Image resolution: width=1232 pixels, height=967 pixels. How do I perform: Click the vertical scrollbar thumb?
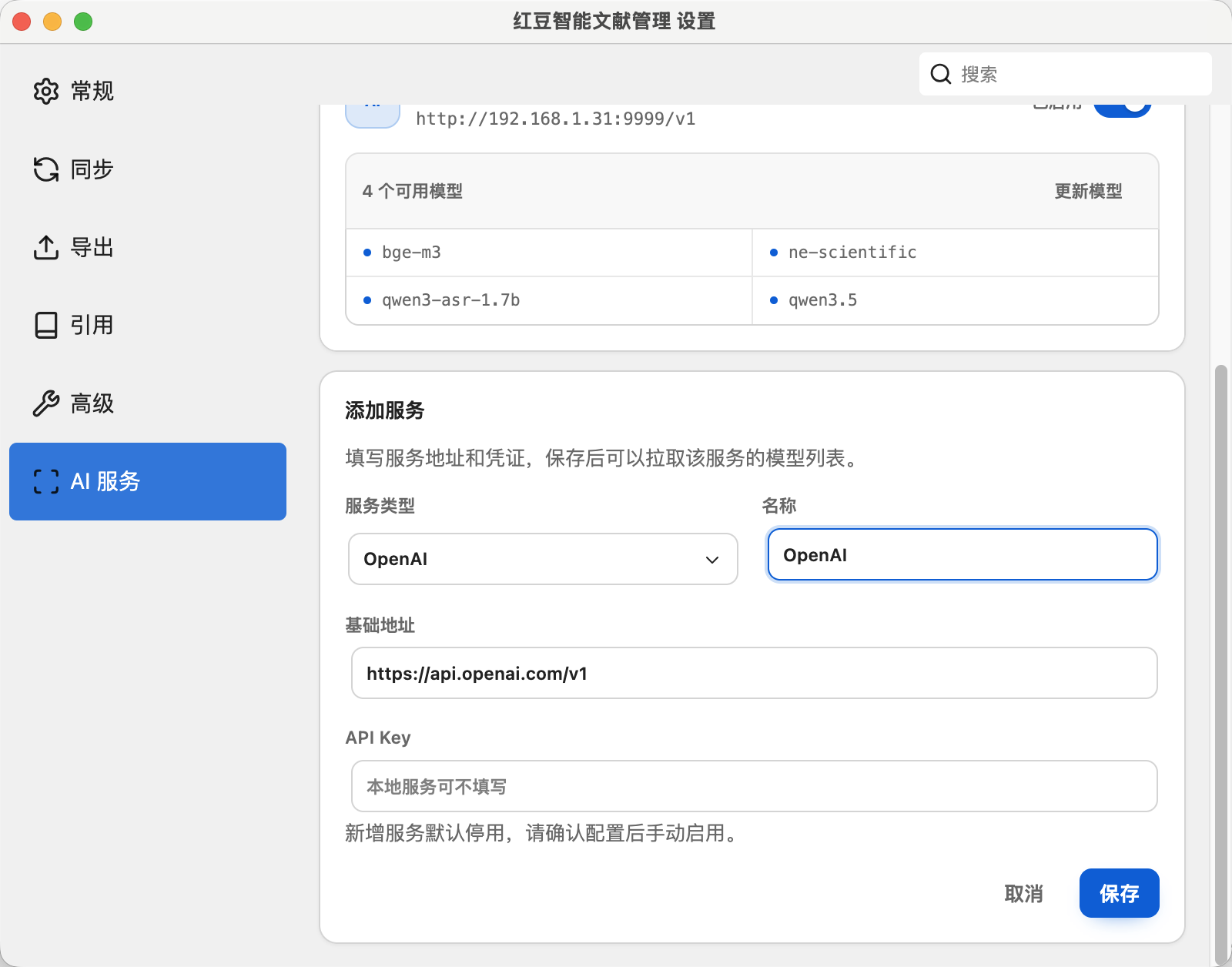coord(1220,664)
